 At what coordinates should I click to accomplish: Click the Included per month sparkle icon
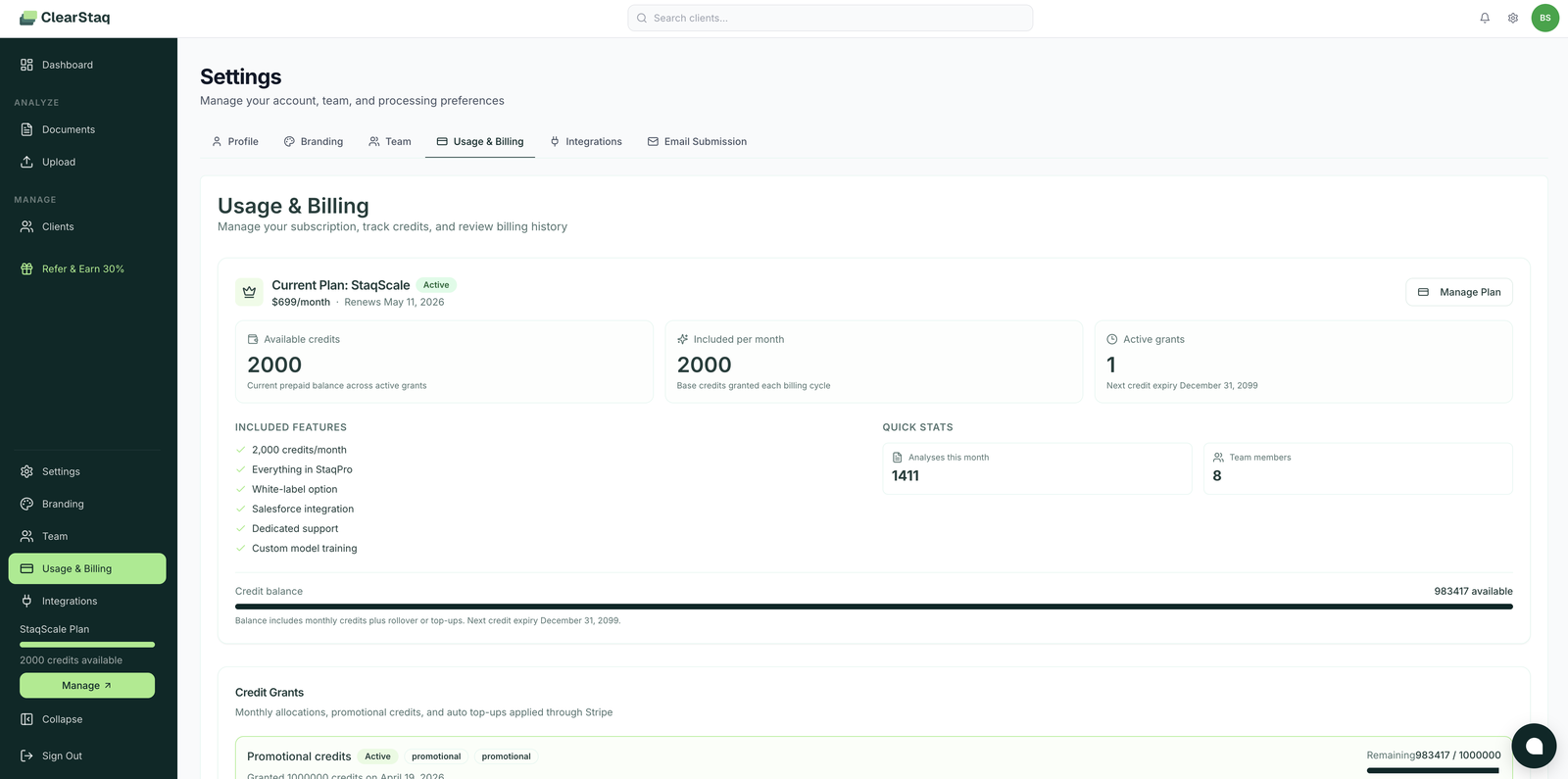pos(682,339)
